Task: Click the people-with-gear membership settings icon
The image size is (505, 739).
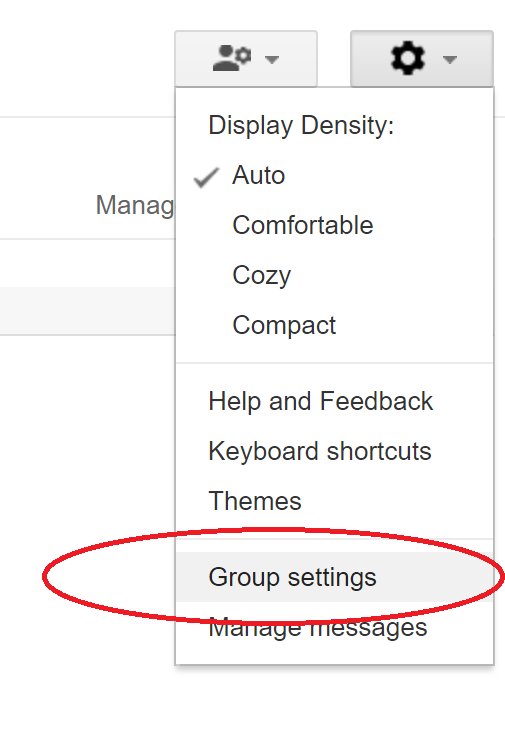Action: (232, 58)
